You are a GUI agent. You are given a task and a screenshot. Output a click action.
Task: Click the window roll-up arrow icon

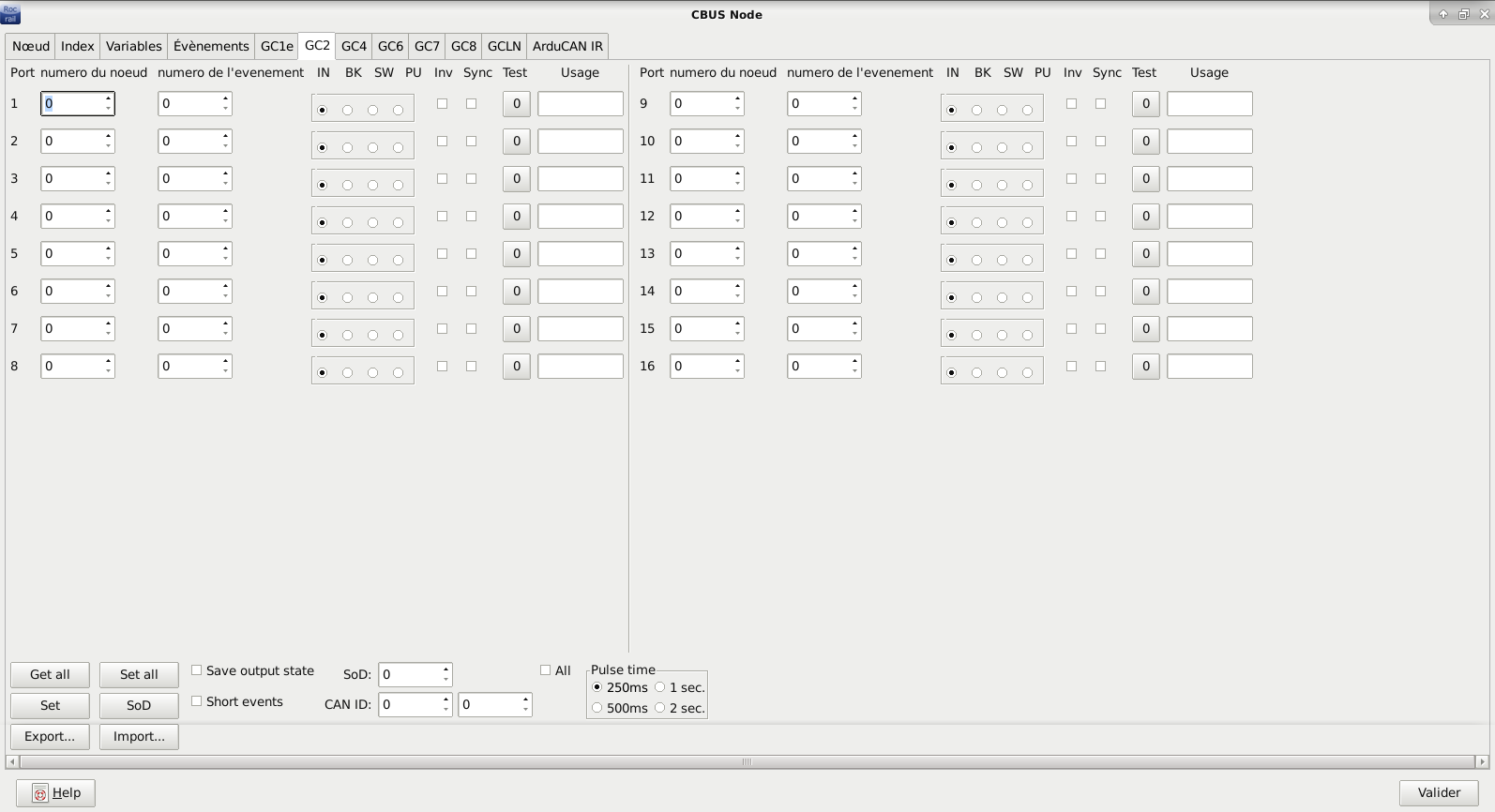[1442, 14]
